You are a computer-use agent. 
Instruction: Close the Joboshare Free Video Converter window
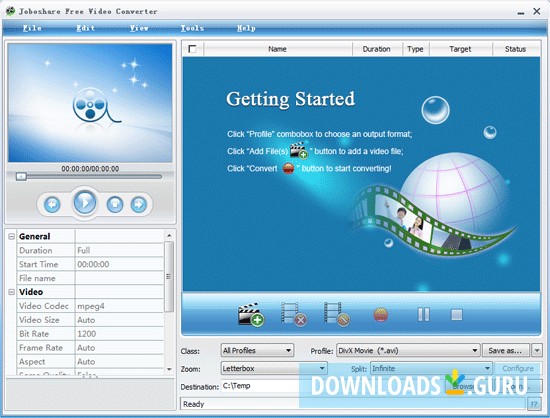[x=537, y=11]
